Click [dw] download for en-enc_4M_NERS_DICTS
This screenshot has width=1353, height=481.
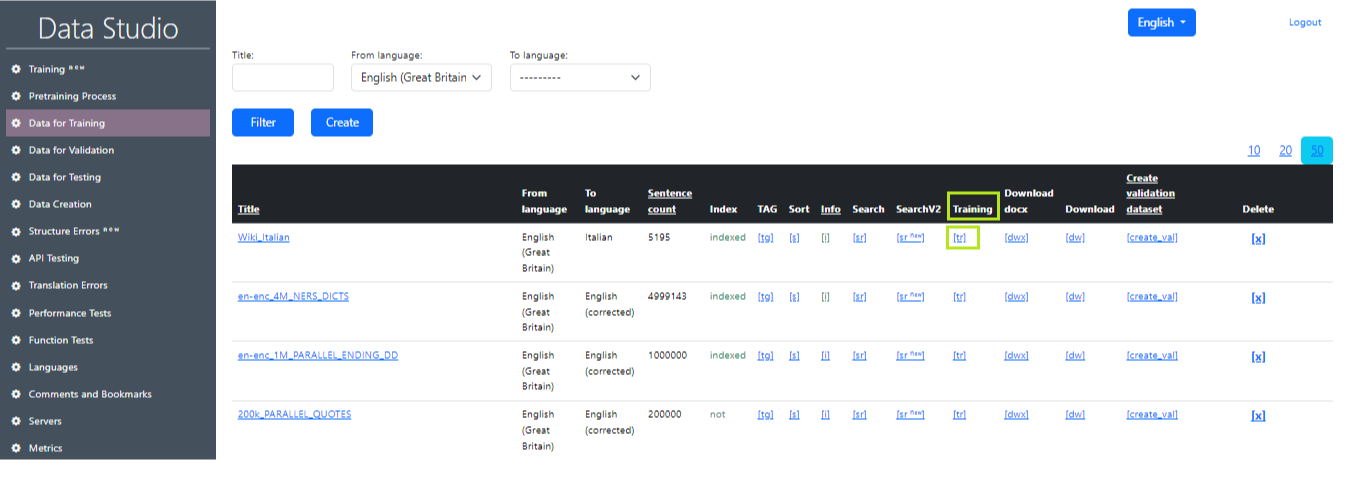[x=1075, y=296]
